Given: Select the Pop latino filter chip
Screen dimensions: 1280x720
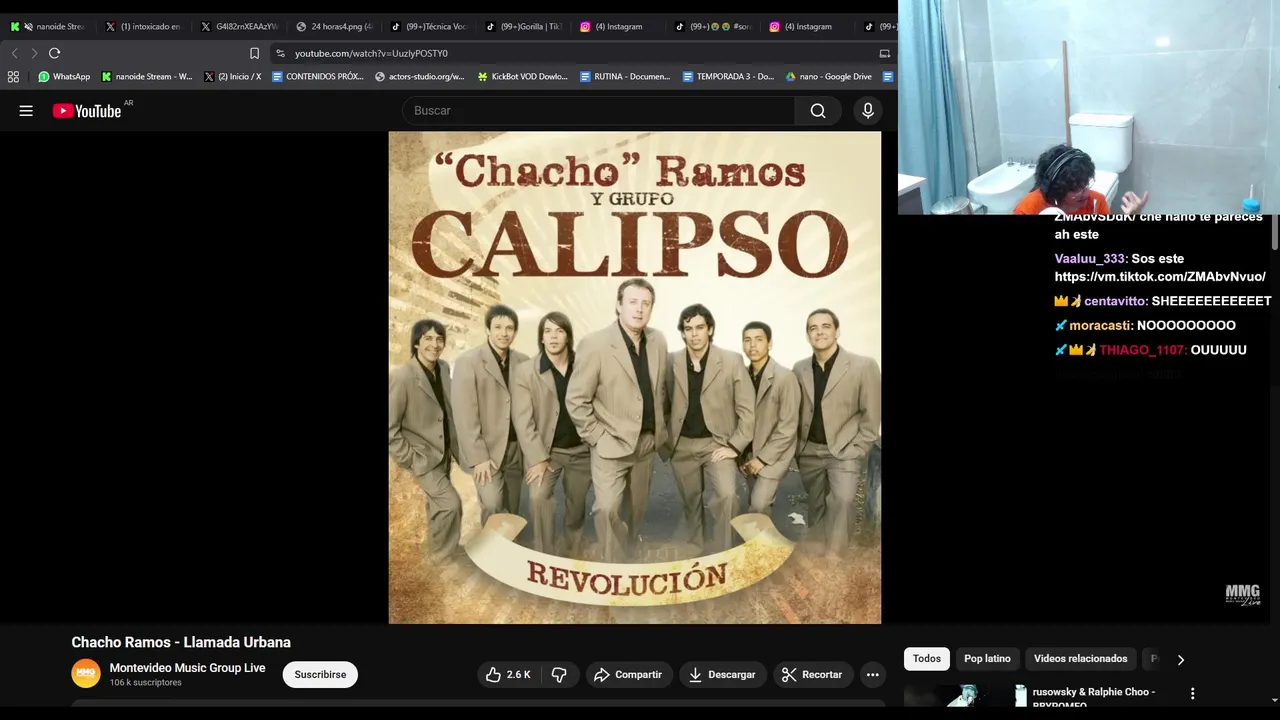Looking at the screenshot, I should [x=987, y=659].
